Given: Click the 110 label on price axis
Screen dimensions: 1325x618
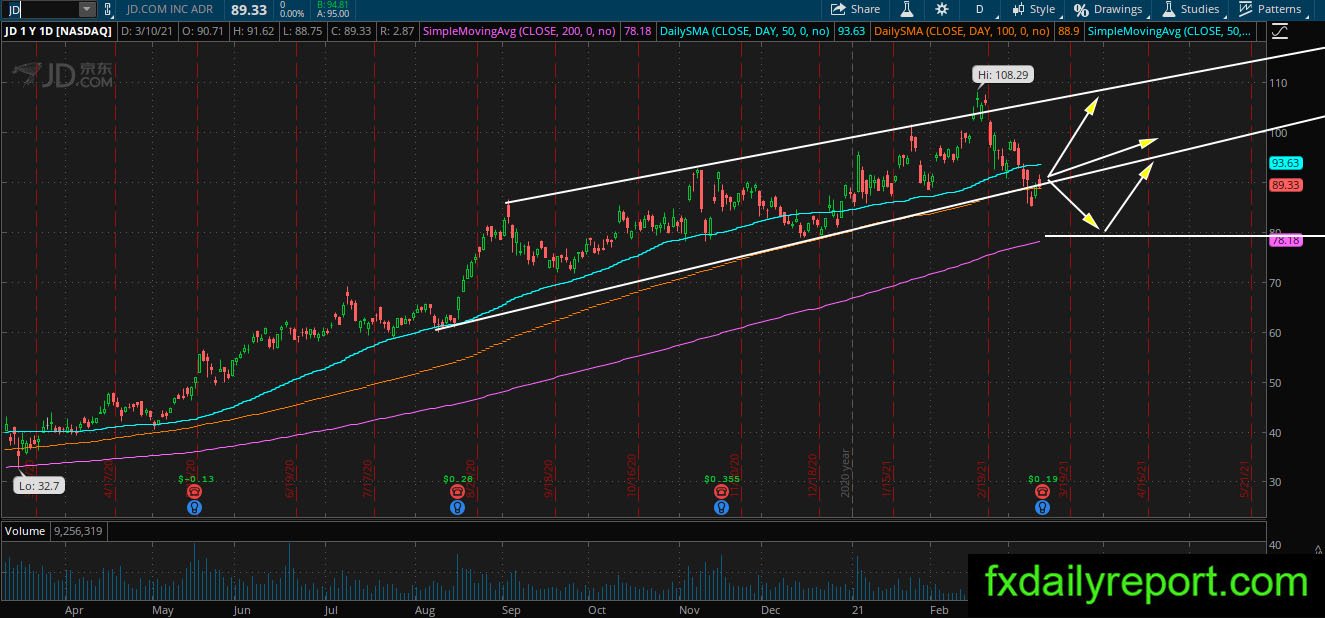Looking at the screenshot, I should pyautogui.click(x=1278, y=82).
